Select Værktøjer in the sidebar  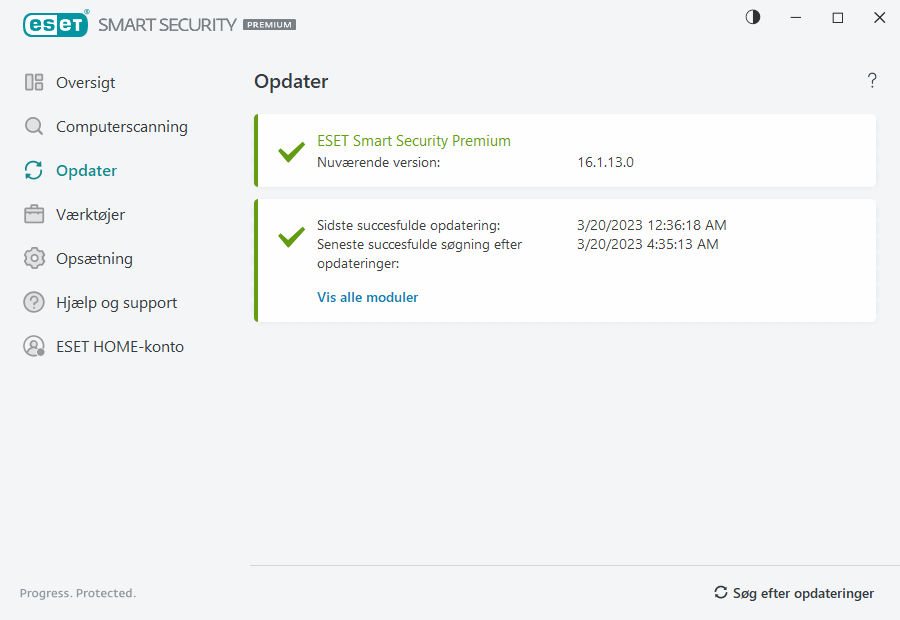tap(90, 215)
